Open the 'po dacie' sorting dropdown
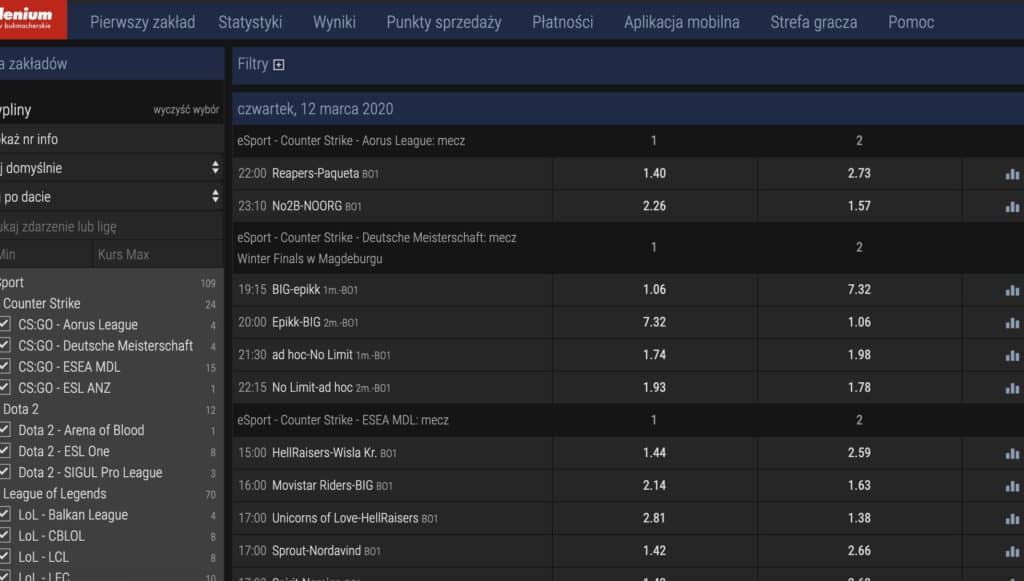The image size is (1024, 581). tap(111, 196)
